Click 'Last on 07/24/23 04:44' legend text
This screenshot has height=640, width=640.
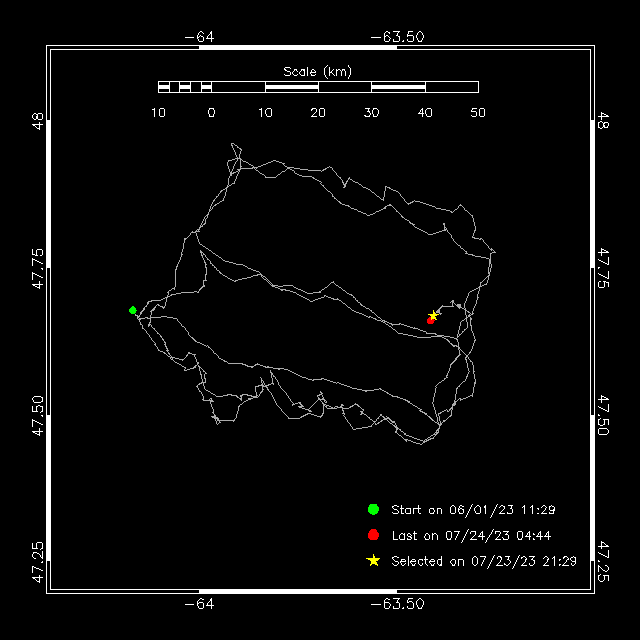pos(471,536)
